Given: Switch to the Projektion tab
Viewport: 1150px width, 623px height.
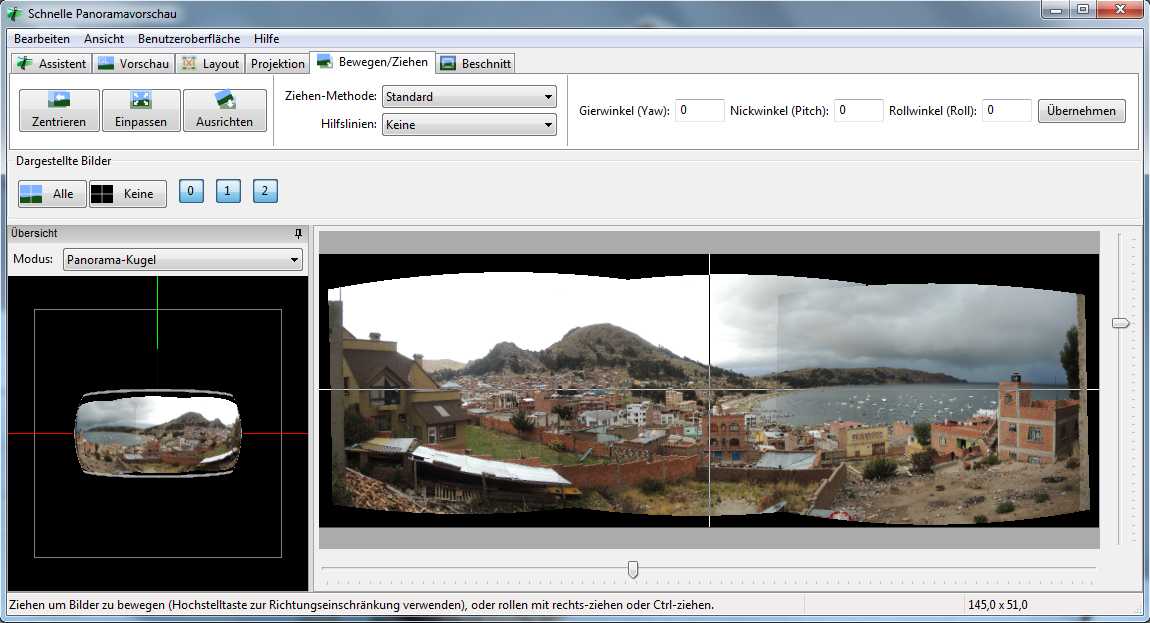Looking at the screenshot, I should click(x=277, y=64).
